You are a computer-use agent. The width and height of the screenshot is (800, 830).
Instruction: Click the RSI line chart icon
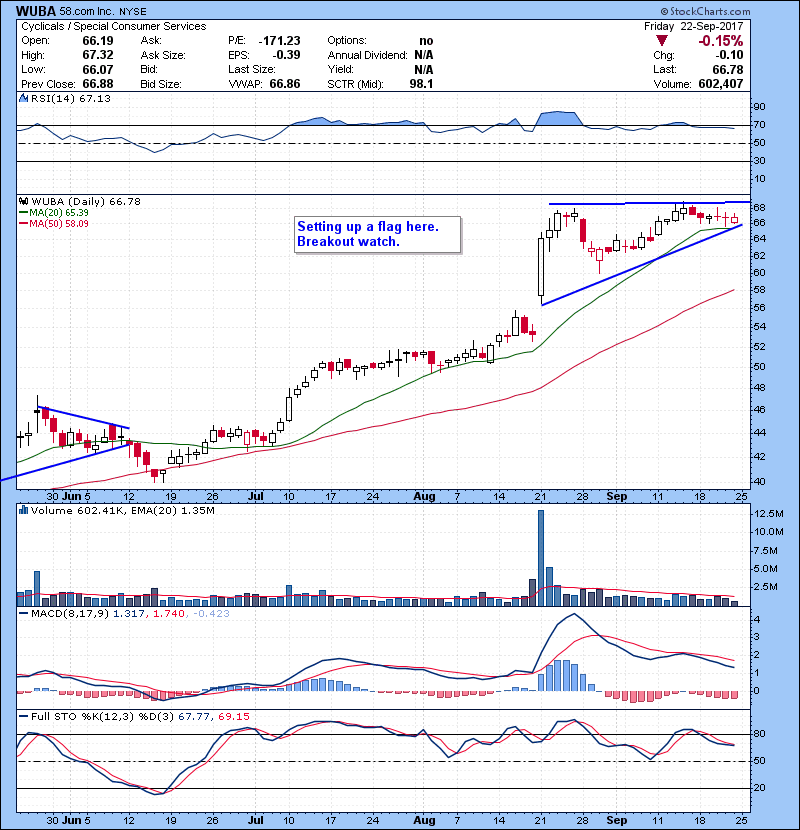click(24, 98)
